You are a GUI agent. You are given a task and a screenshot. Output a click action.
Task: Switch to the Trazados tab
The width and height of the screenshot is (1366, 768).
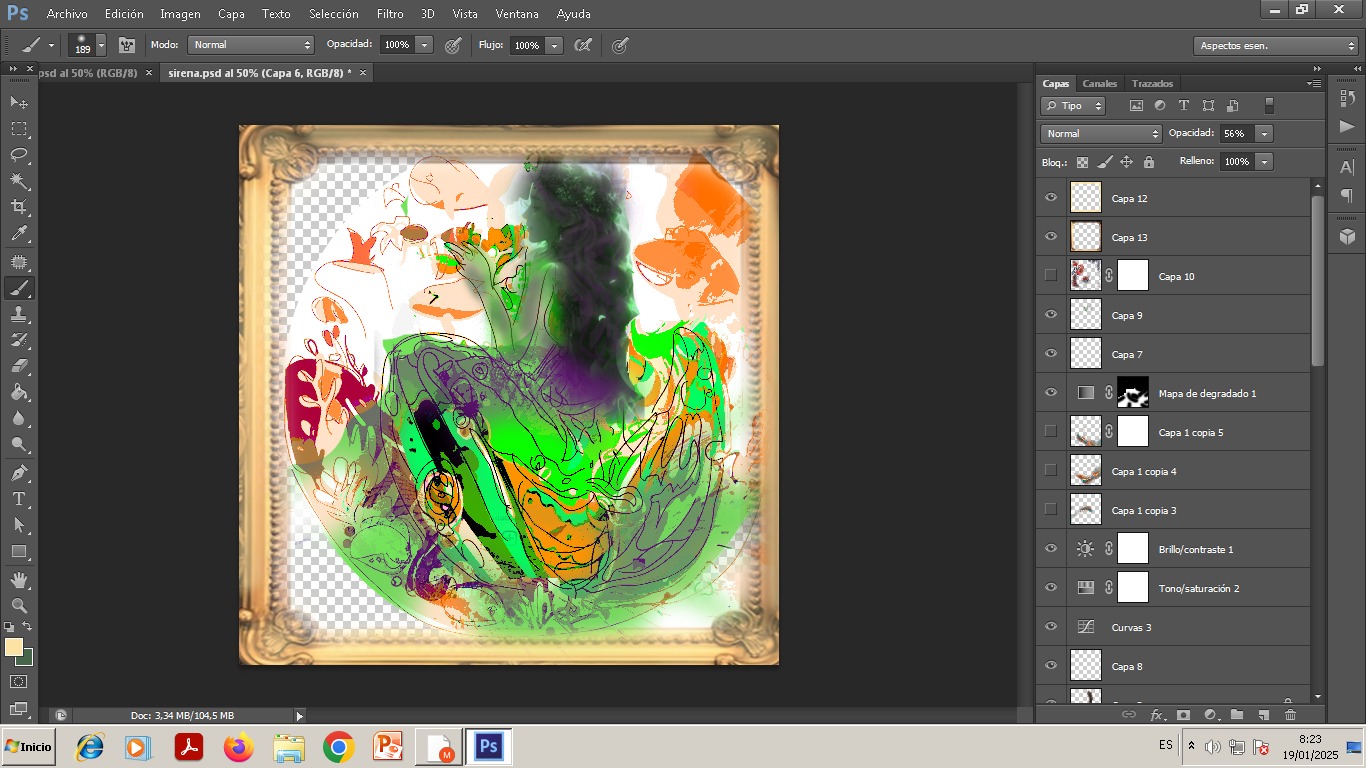click(1152, 83)
